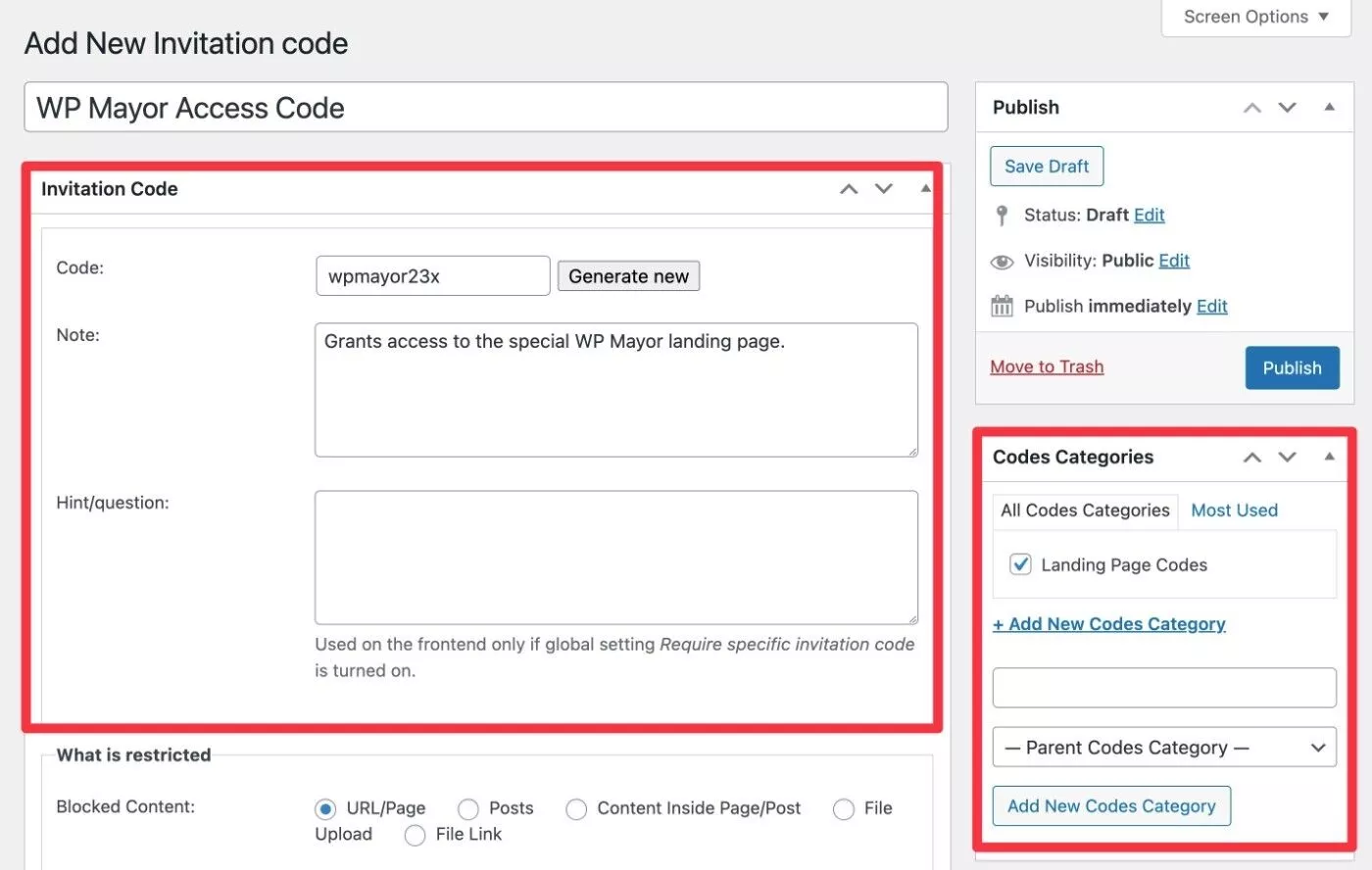The height and width of the screenshot is (870, 1372).
Task: Collapse the Codes Categories panel
Action: 1329,457
